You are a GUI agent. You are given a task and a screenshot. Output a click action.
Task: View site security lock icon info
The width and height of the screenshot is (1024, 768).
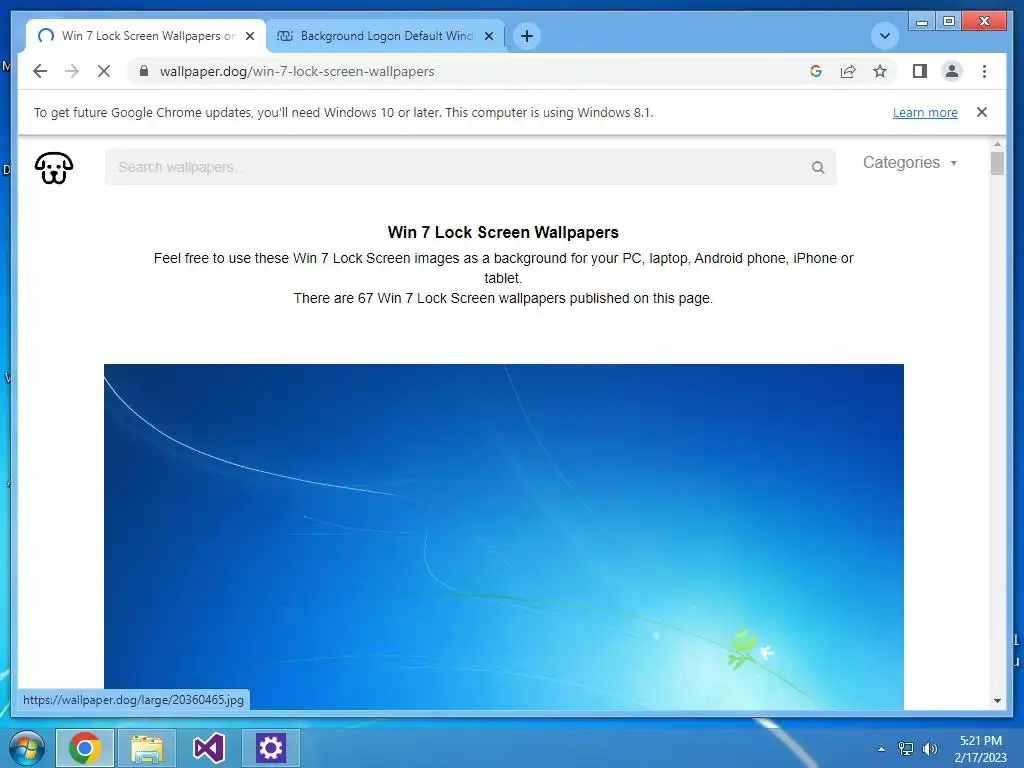pyautogui.click(x=144, y=71)
